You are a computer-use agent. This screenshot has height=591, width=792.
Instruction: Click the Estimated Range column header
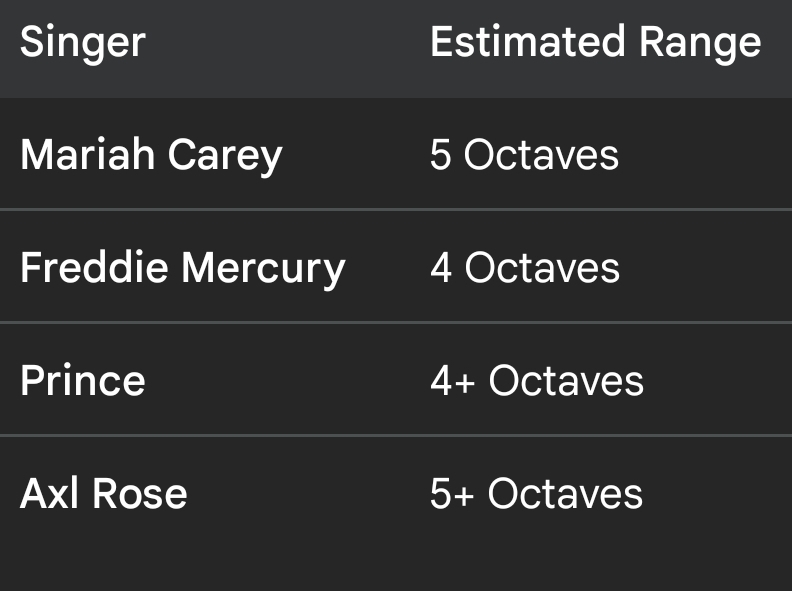coord(595,43)
